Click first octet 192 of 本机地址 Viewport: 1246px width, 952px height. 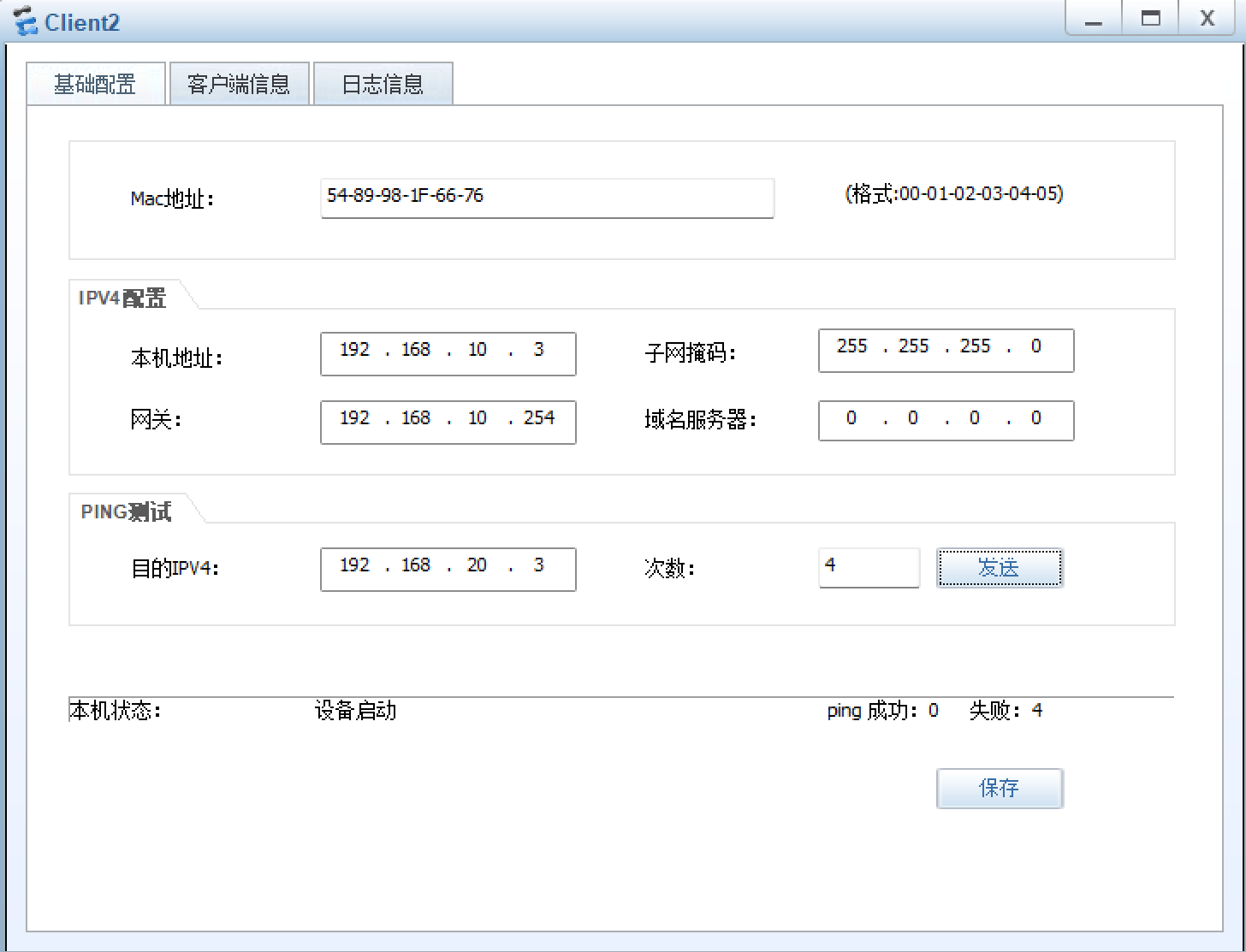pyautogui.click(x=354, y=351)
